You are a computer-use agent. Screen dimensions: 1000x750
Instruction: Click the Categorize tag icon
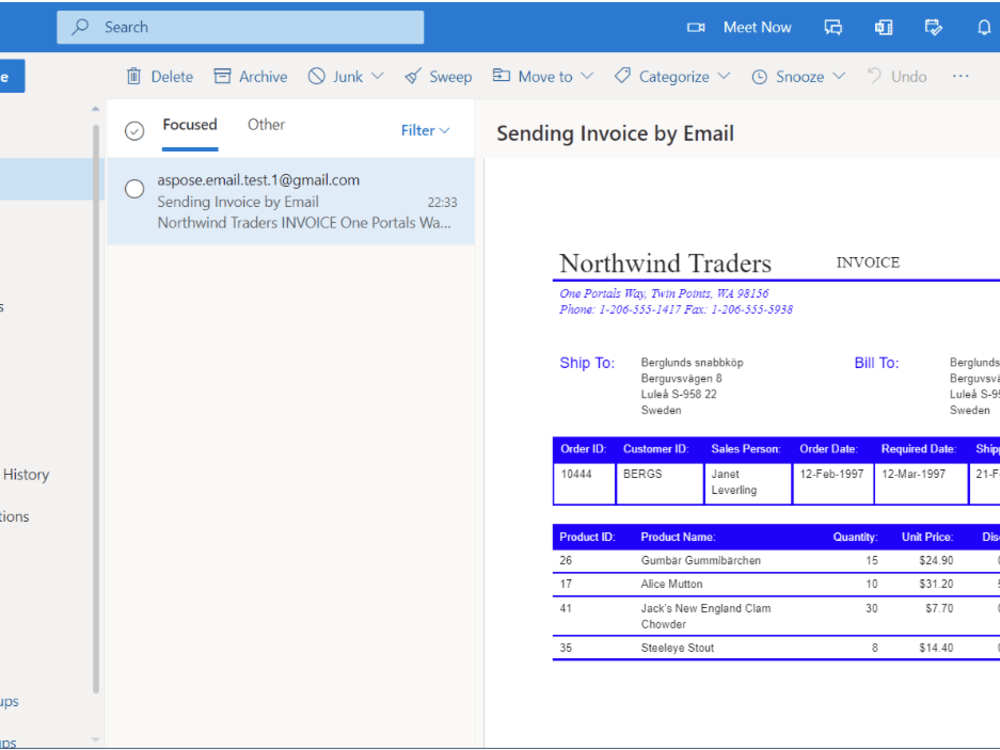pyautogui.click(x=622, y=76)
